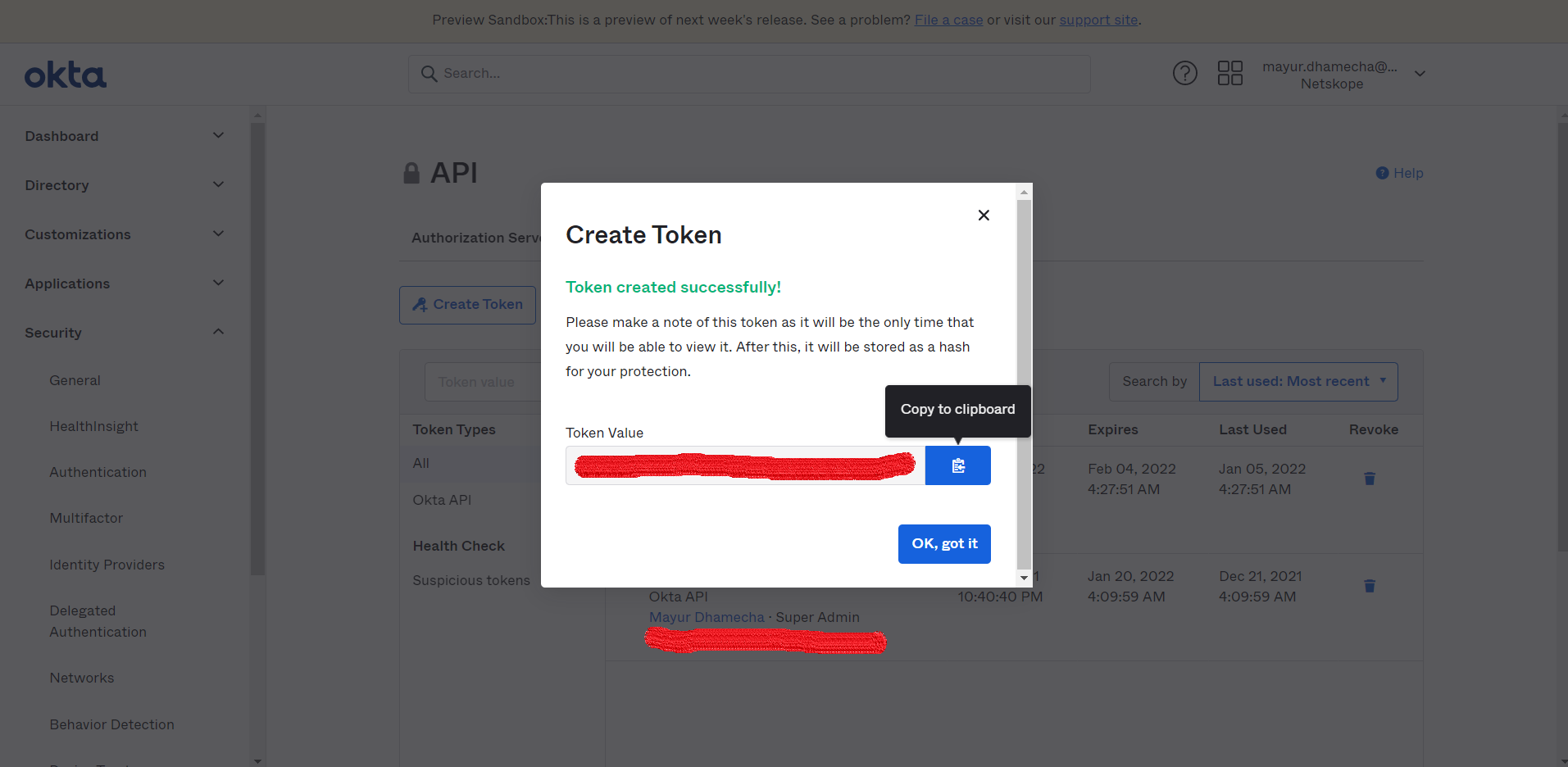The image size is (1568, 767).
Task: Click the OK, got it button
Action: [x=944, y=544]
